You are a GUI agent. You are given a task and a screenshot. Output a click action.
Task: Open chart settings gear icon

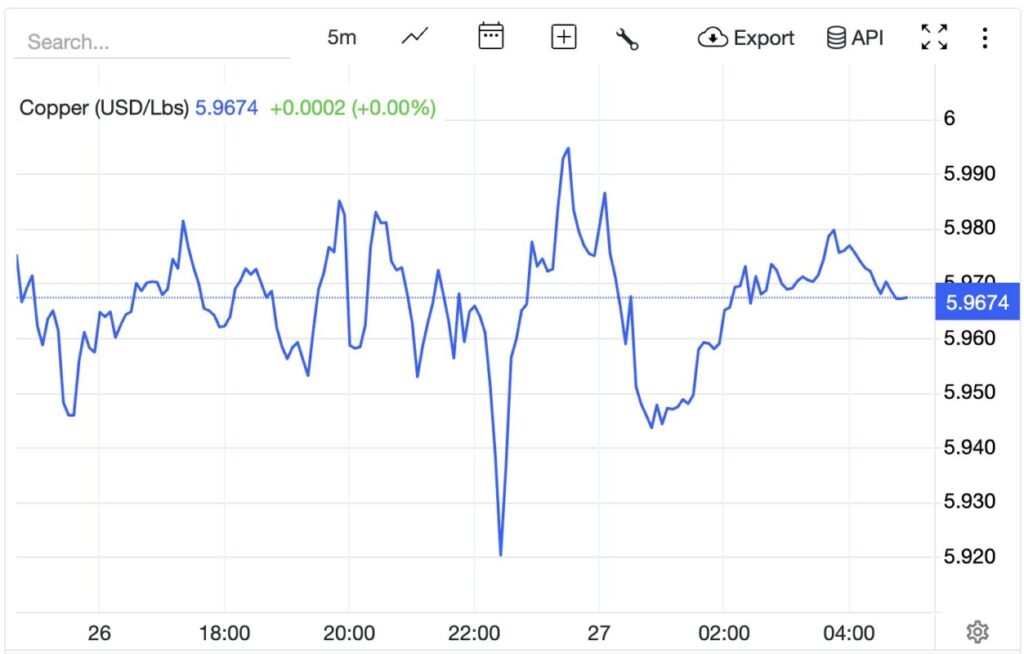pyautogui.click(x=978, y=632)
